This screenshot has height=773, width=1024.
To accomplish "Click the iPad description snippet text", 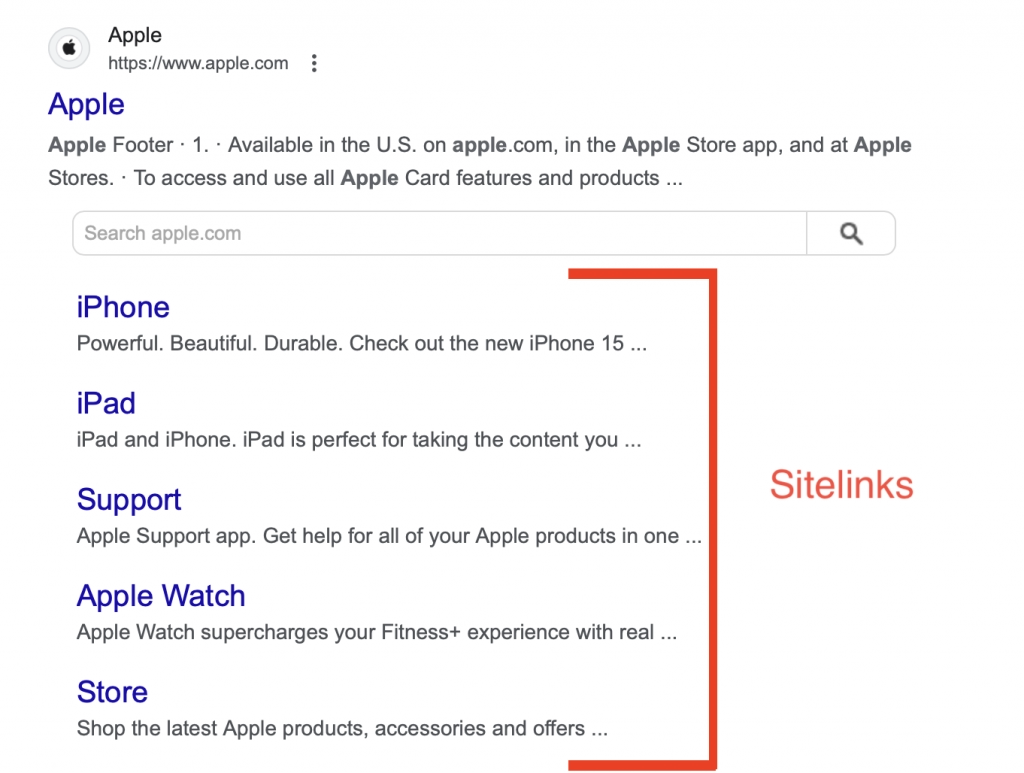I will (359, 440).
